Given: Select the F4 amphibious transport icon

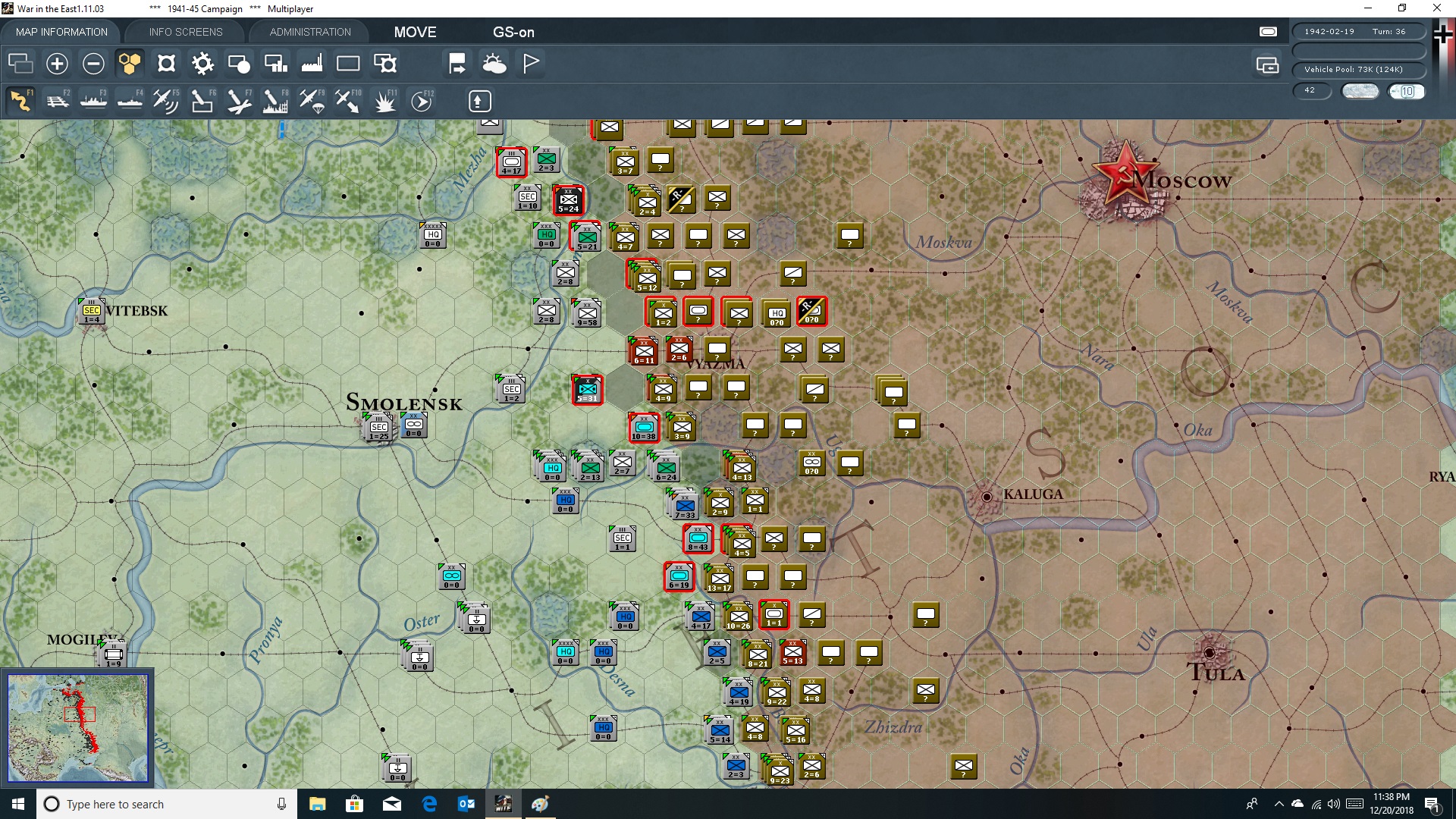Looking at the screenshot, I should (x=130, y=101).
